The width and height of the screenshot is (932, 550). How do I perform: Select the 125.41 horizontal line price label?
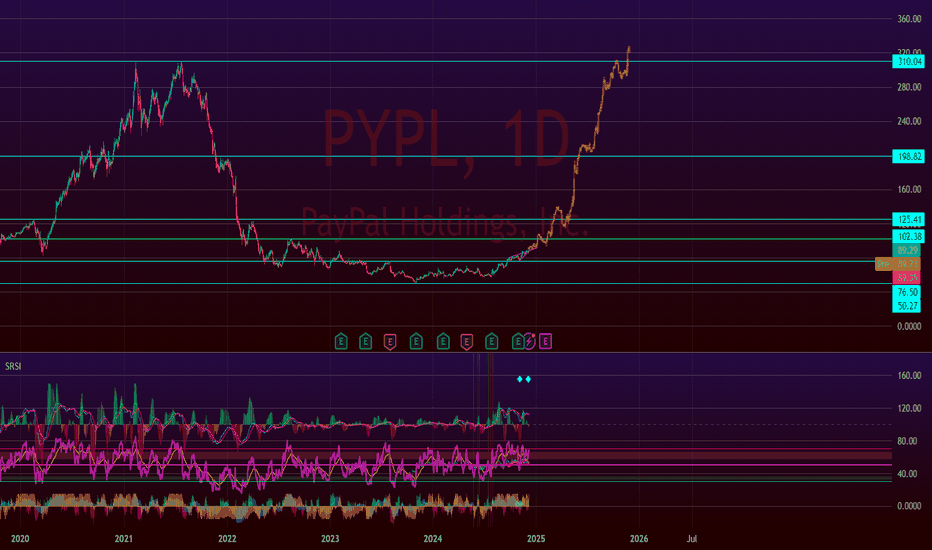coord(909,219)
